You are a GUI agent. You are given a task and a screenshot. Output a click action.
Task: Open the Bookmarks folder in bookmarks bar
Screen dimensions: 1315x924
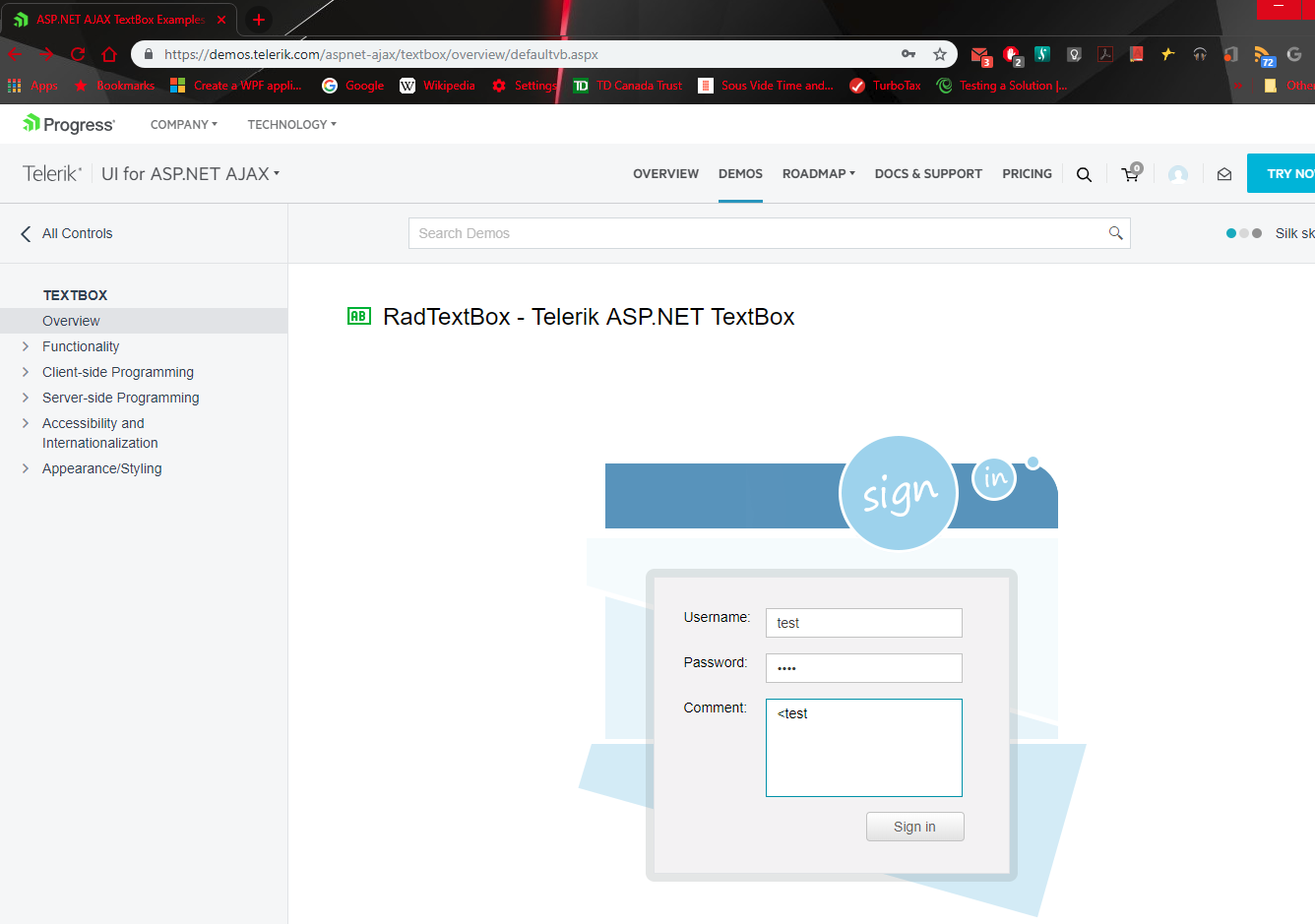115,86
